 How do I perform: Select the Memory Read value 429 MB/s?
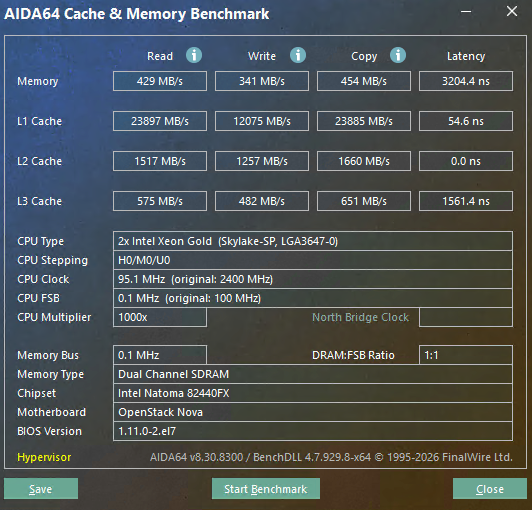click(x=160, y=81)
